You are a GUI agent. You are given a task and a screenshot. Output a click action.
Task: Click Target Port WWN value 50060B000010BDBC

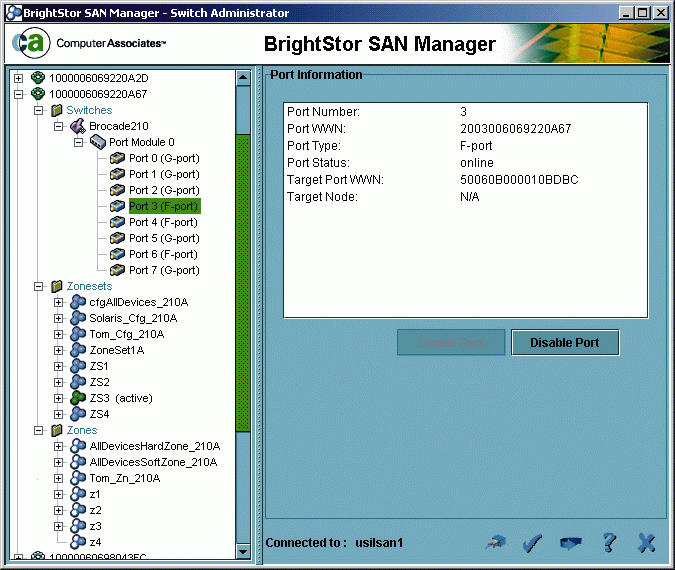pos(519,180)
